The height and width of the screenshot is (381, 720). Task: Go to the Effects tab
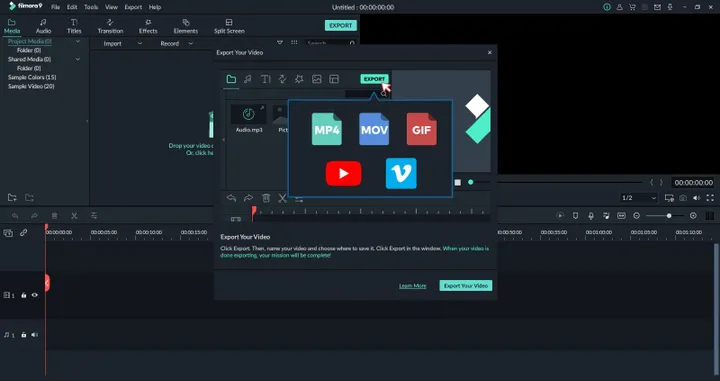(x=148, y=26)
